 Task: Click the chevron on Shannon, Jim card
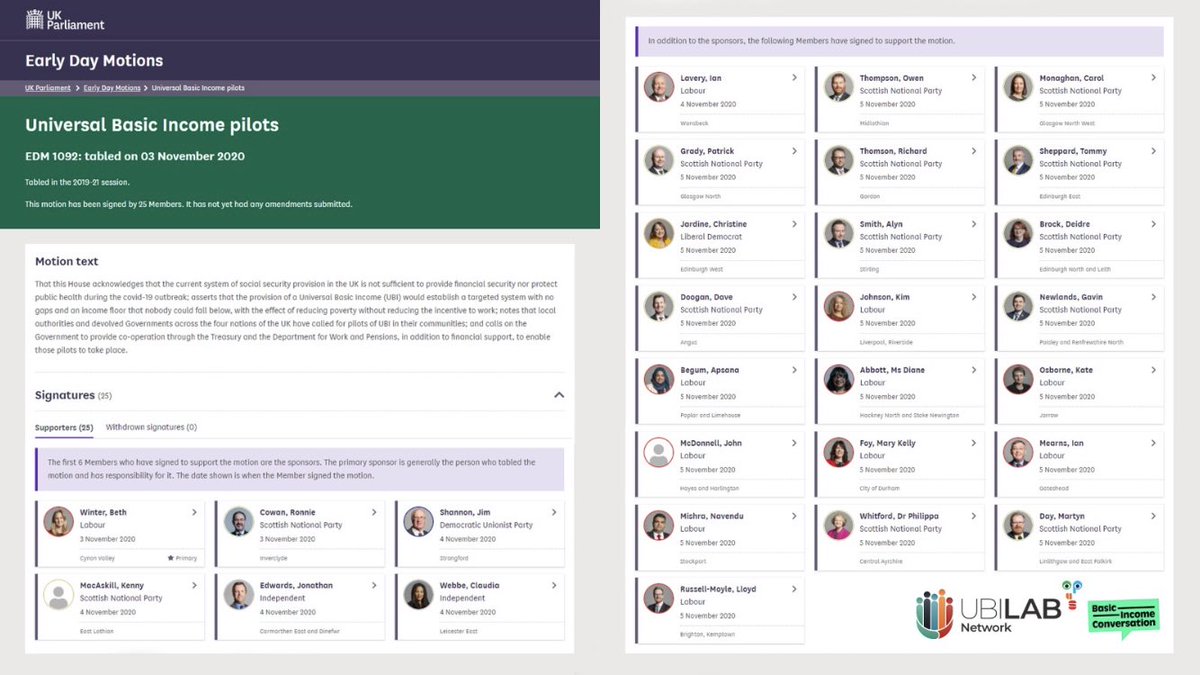pos(554,512)
